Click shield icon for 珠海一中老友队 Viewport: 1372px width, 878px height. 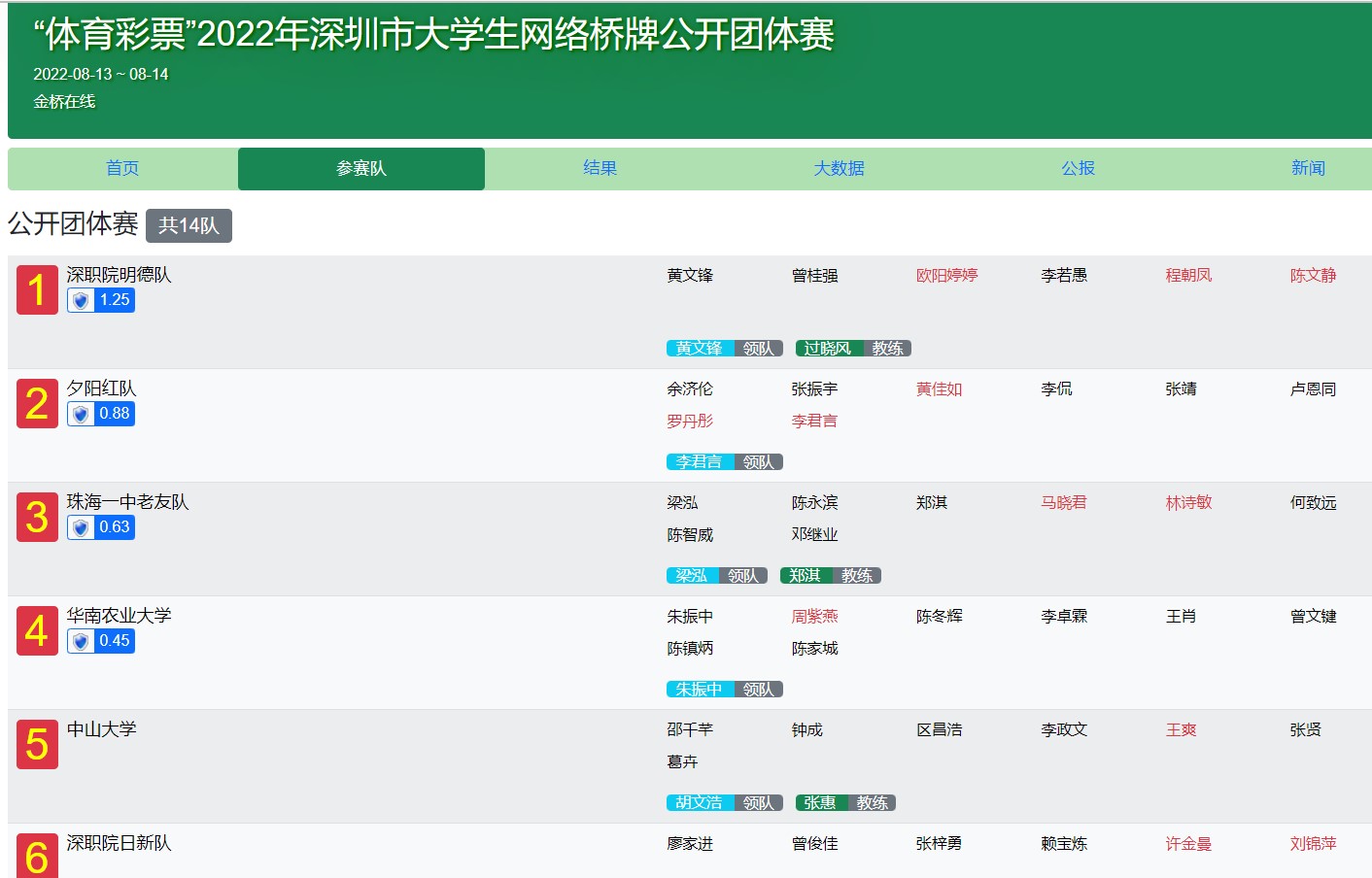(x=82, y=528)
